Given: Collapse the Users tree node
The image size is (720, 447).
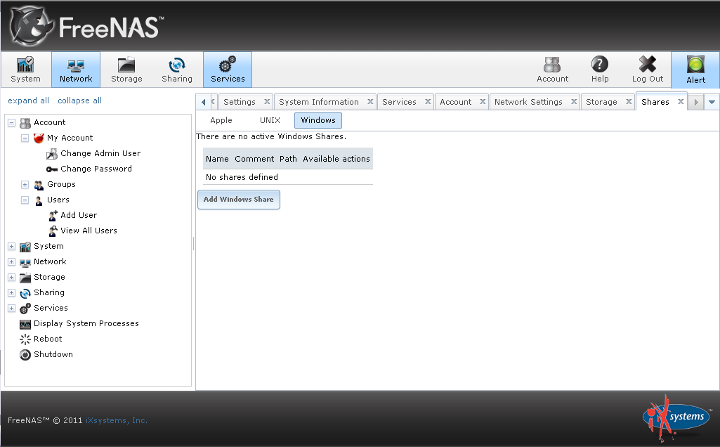Looking at the screenshot, I should 25,200.
